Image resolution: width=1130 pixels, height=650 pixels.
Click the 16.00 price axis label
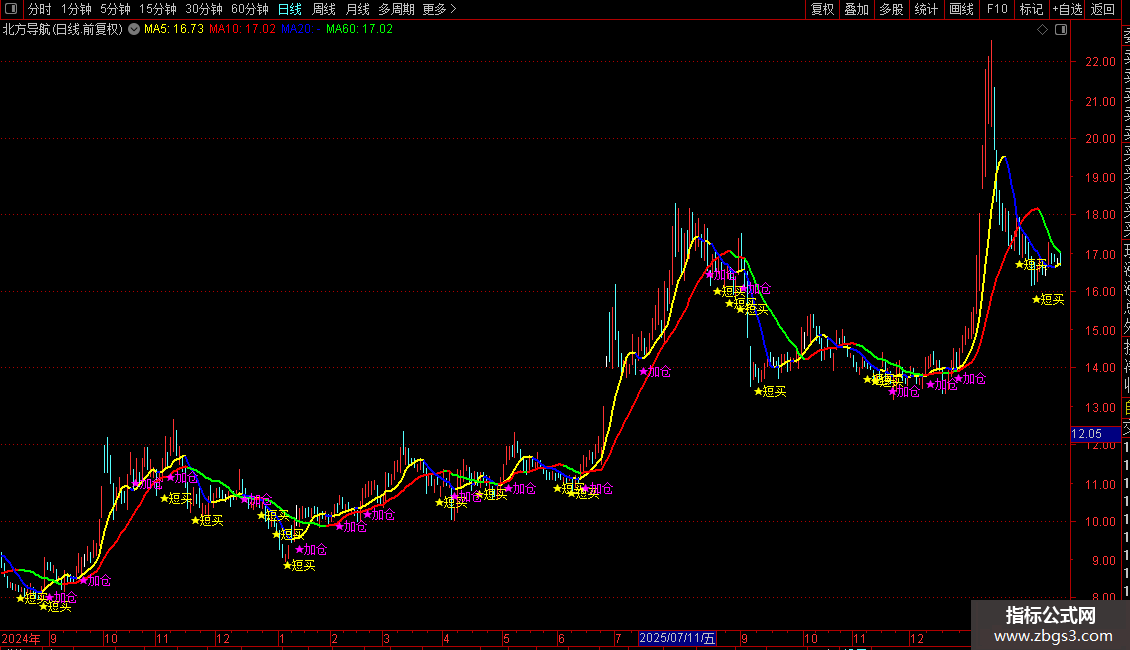click(x=1100, y=292)
